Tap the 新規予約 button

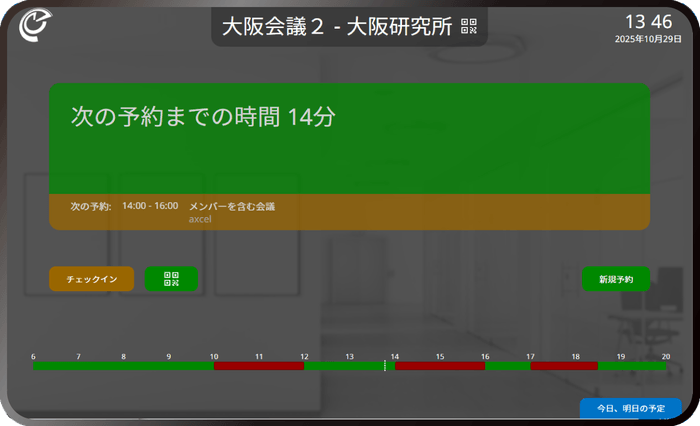[x=616, y=279]
